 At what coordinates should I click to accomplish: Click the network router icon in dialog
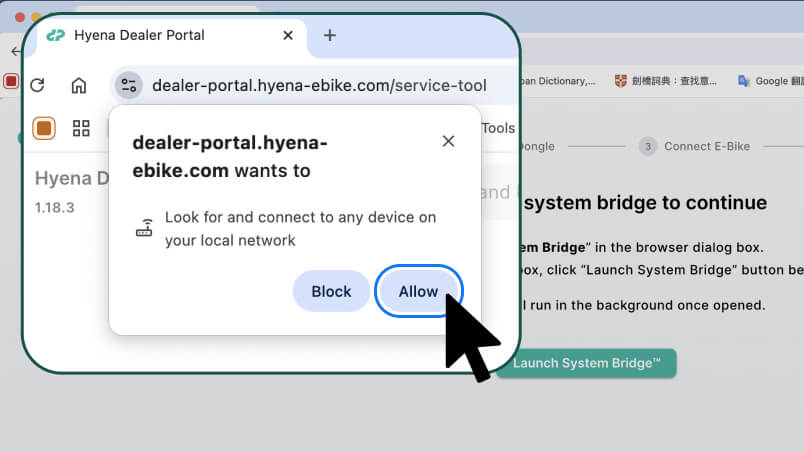point(144,228)
